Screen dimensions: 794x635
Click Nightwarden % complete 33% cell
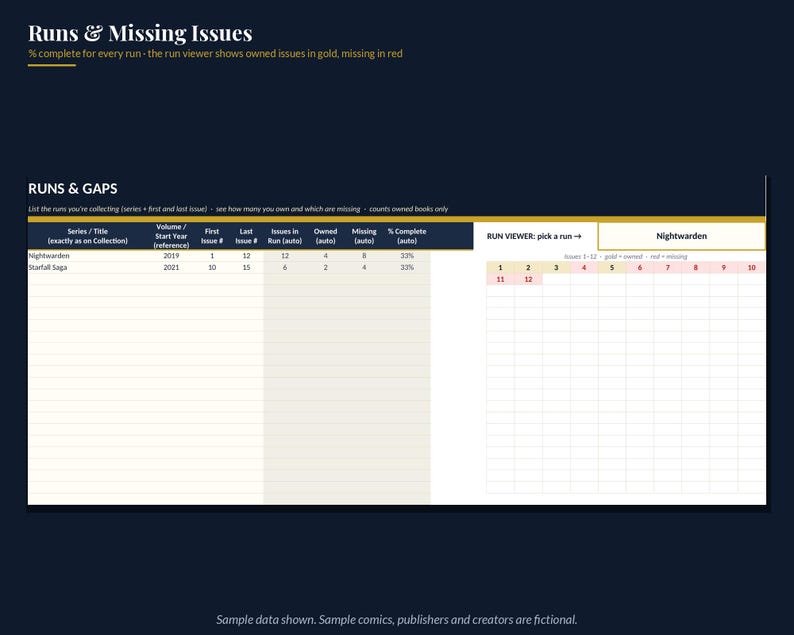(407, 256)
